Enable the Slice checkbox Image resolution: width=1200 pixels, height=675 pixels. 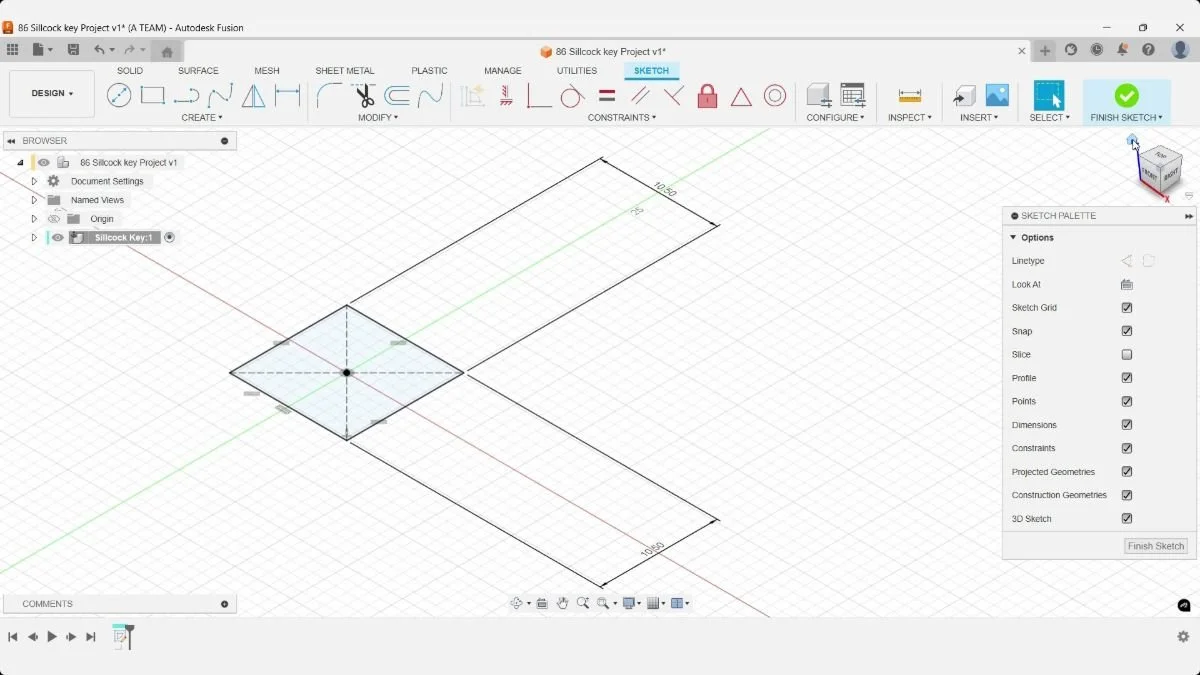tap(1127, 355)
